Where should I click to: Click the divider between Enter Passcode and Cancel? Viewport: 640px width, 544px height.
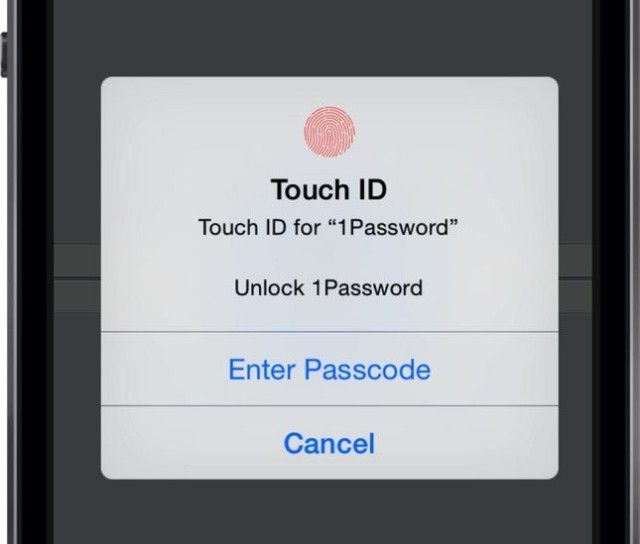click(x=329, y=406)
